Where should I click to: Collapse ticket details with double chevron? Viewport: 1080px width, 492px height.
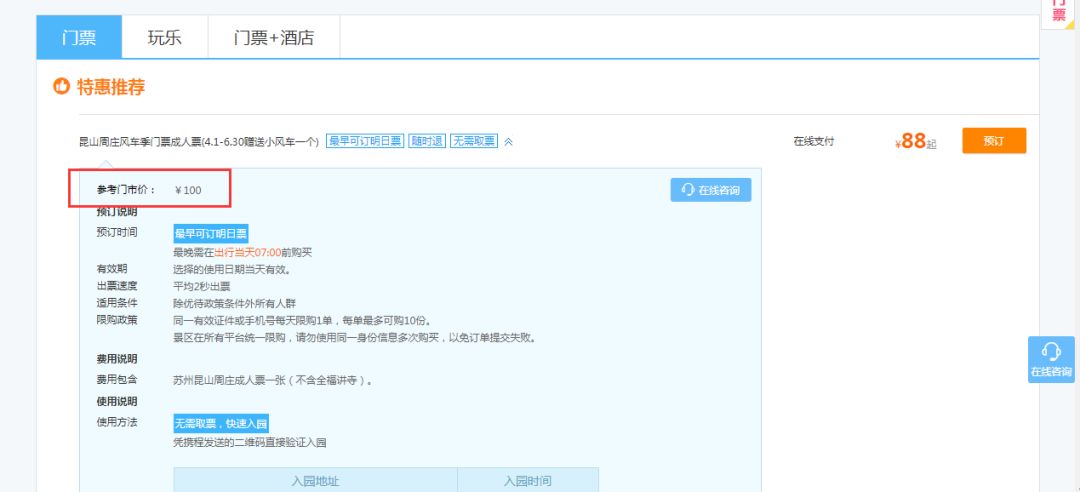(508, 141)
